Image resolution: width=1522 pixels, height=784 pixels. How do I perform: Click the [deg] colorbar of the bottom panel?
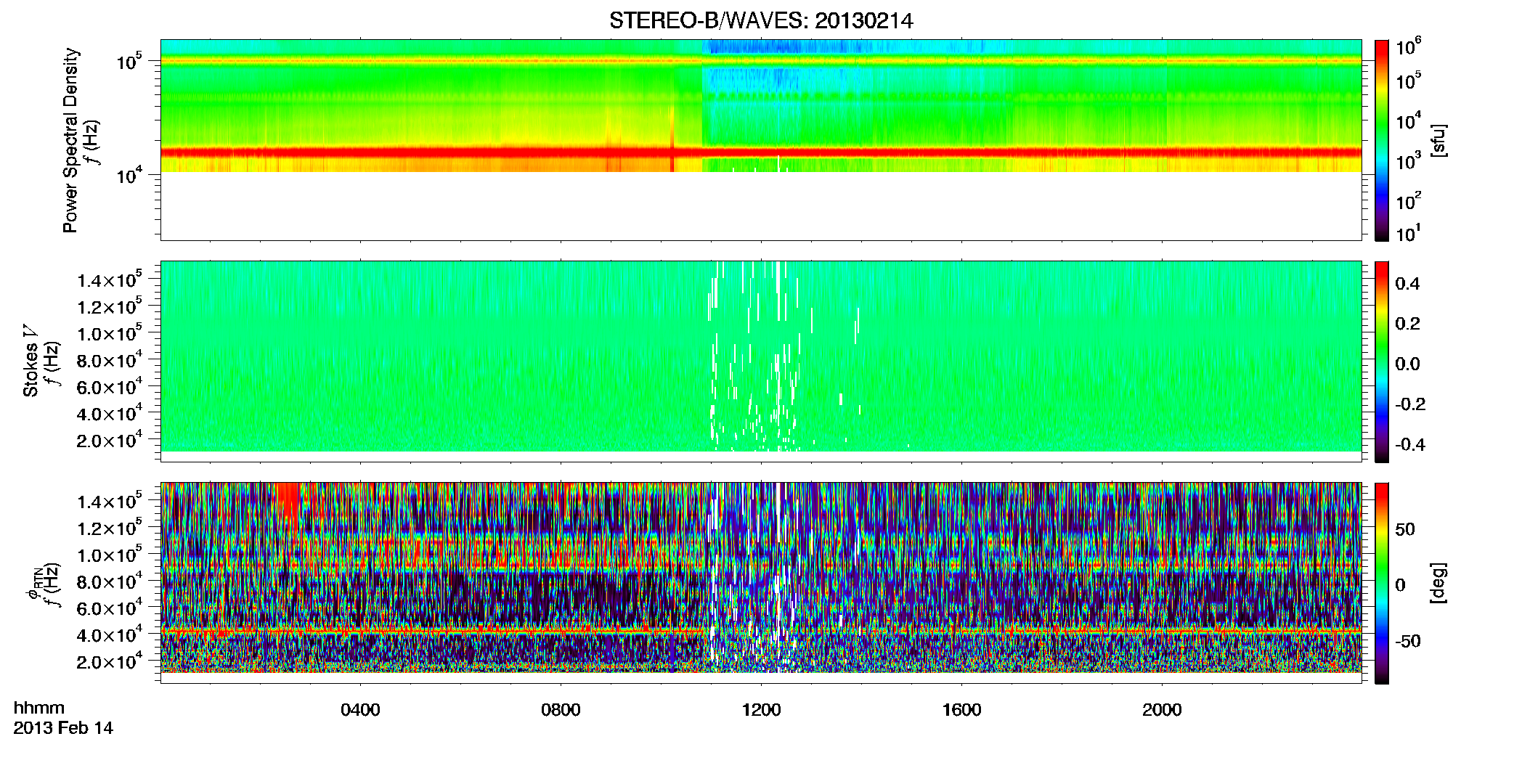click(1382, 583)
